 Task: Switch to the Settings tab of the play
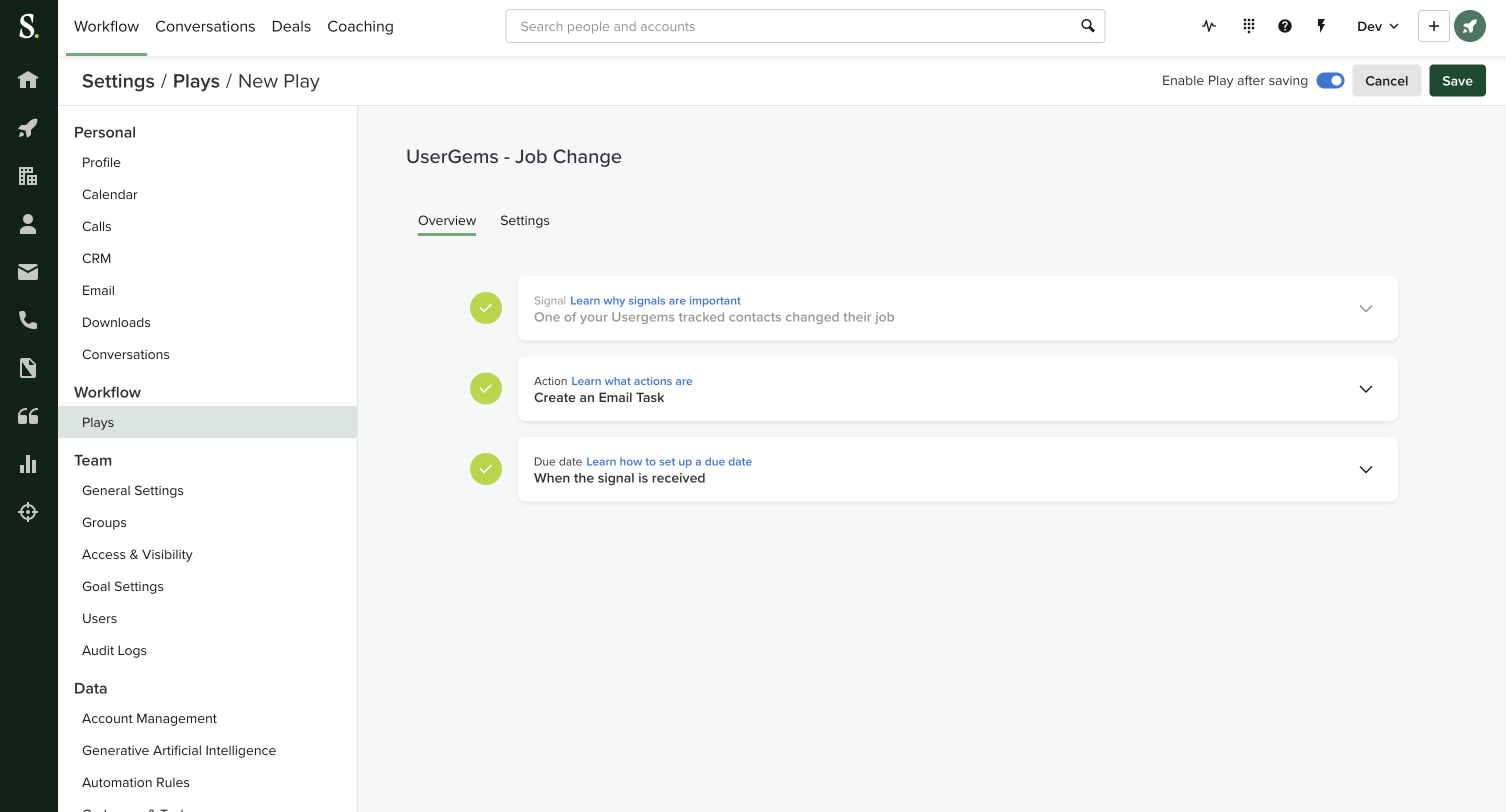tap(524, 220)
